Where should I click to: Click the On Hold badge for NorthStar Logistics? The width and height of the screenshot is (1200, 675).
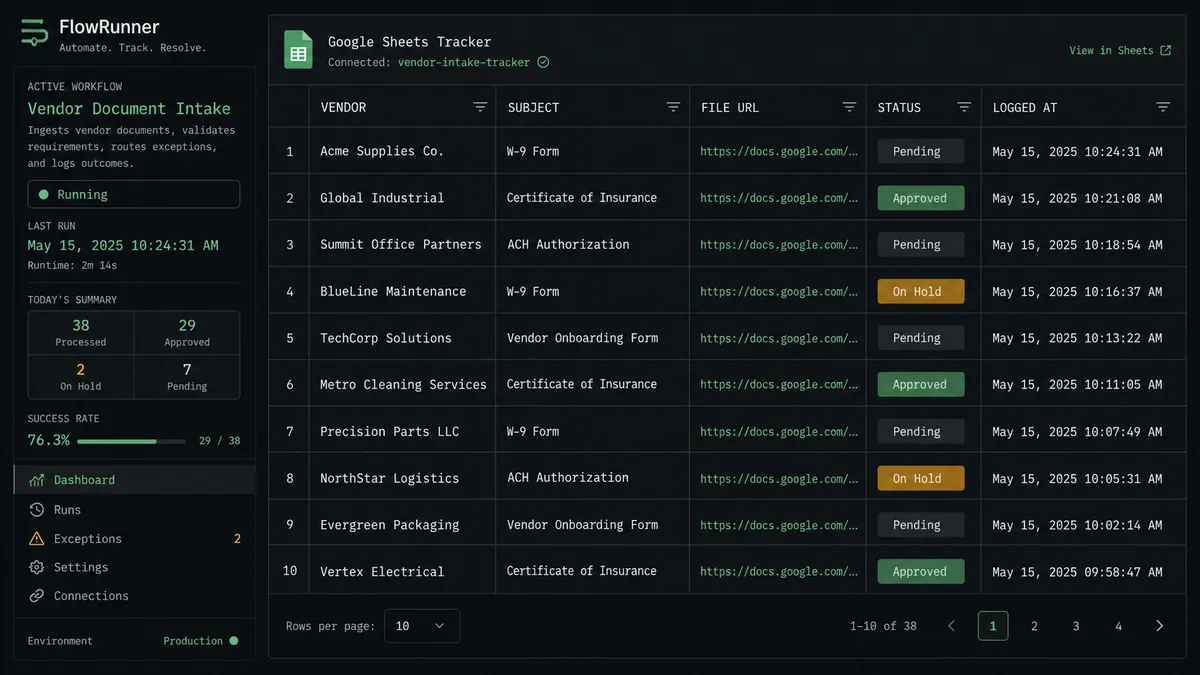point(921,478)
